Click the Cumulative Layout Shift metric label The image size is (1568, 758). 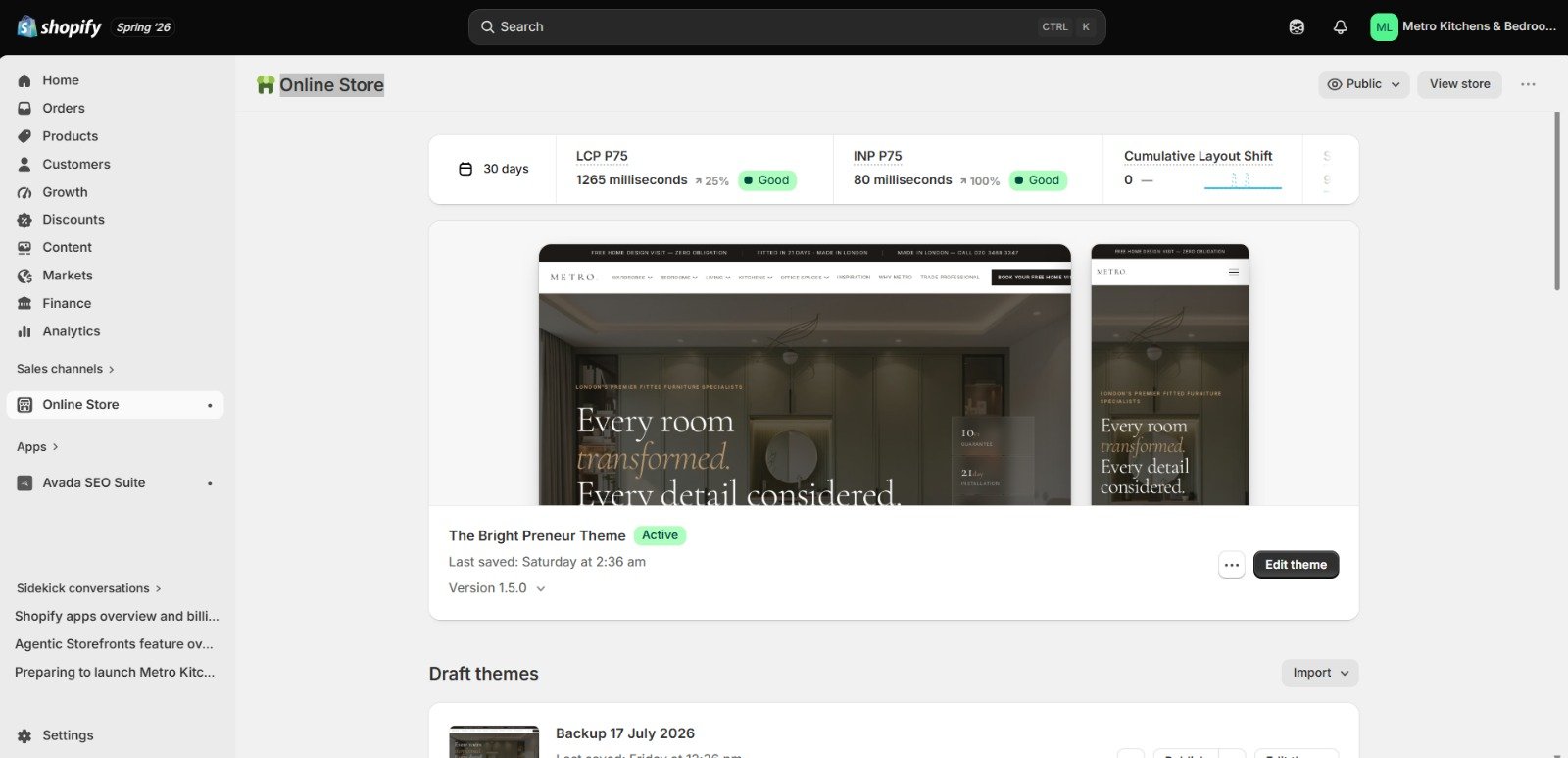[1198, 156]
